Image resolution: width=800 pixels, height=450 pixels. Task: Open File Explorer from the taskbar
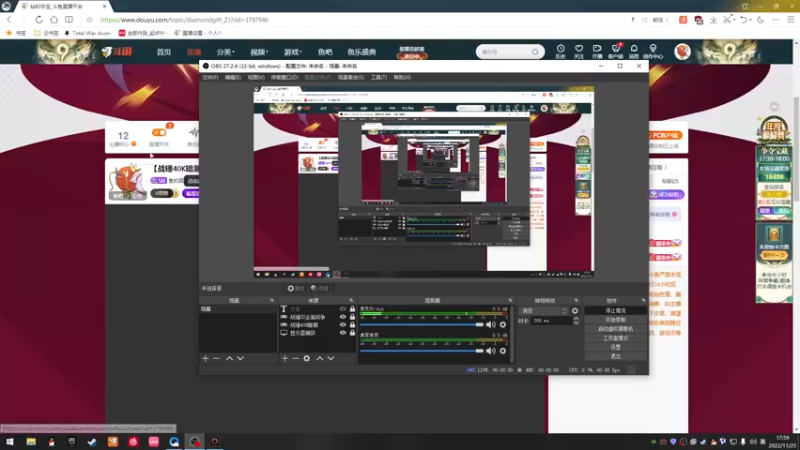click(x=31, y=442)
